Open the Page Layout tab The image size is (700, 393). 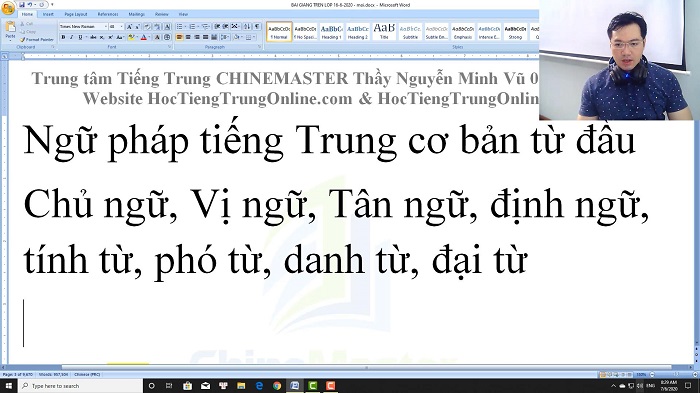click(x=76, y=14)
